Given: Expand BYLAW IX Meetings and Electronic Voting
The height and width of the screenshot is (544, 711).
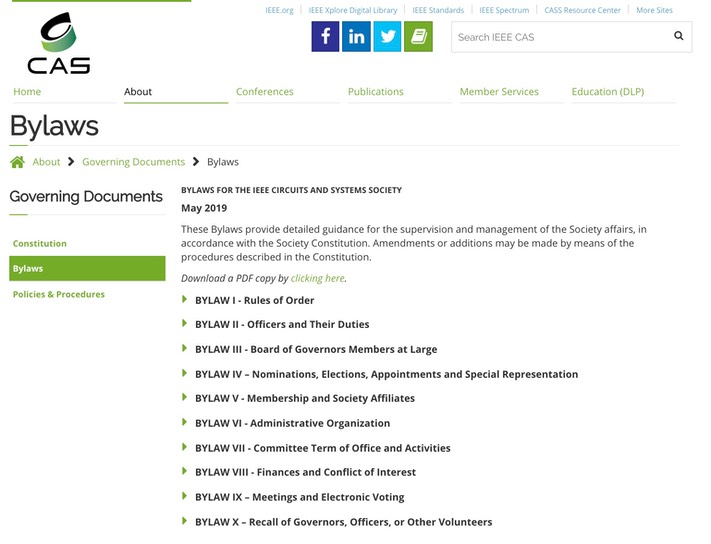Looking at the screenshot, I should coord(300,497).
